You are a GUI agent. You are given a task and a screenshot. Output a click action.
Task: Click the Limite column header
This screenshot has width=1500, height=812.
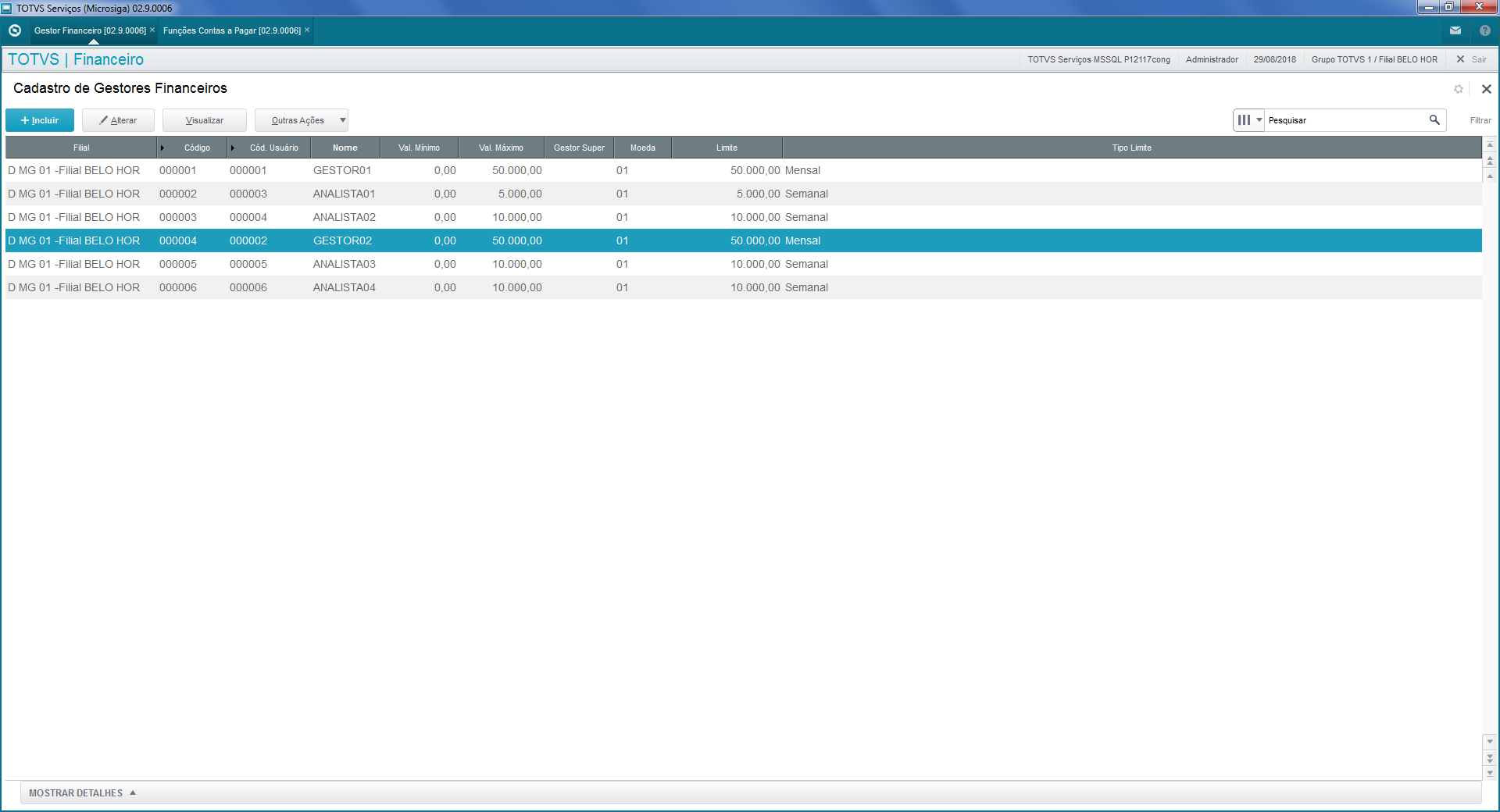727,148
